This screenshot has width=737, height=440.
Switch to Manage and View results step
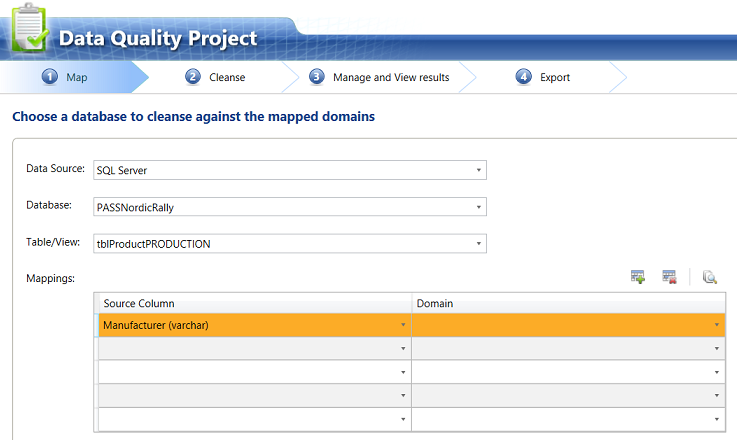(x=391, y=77)
